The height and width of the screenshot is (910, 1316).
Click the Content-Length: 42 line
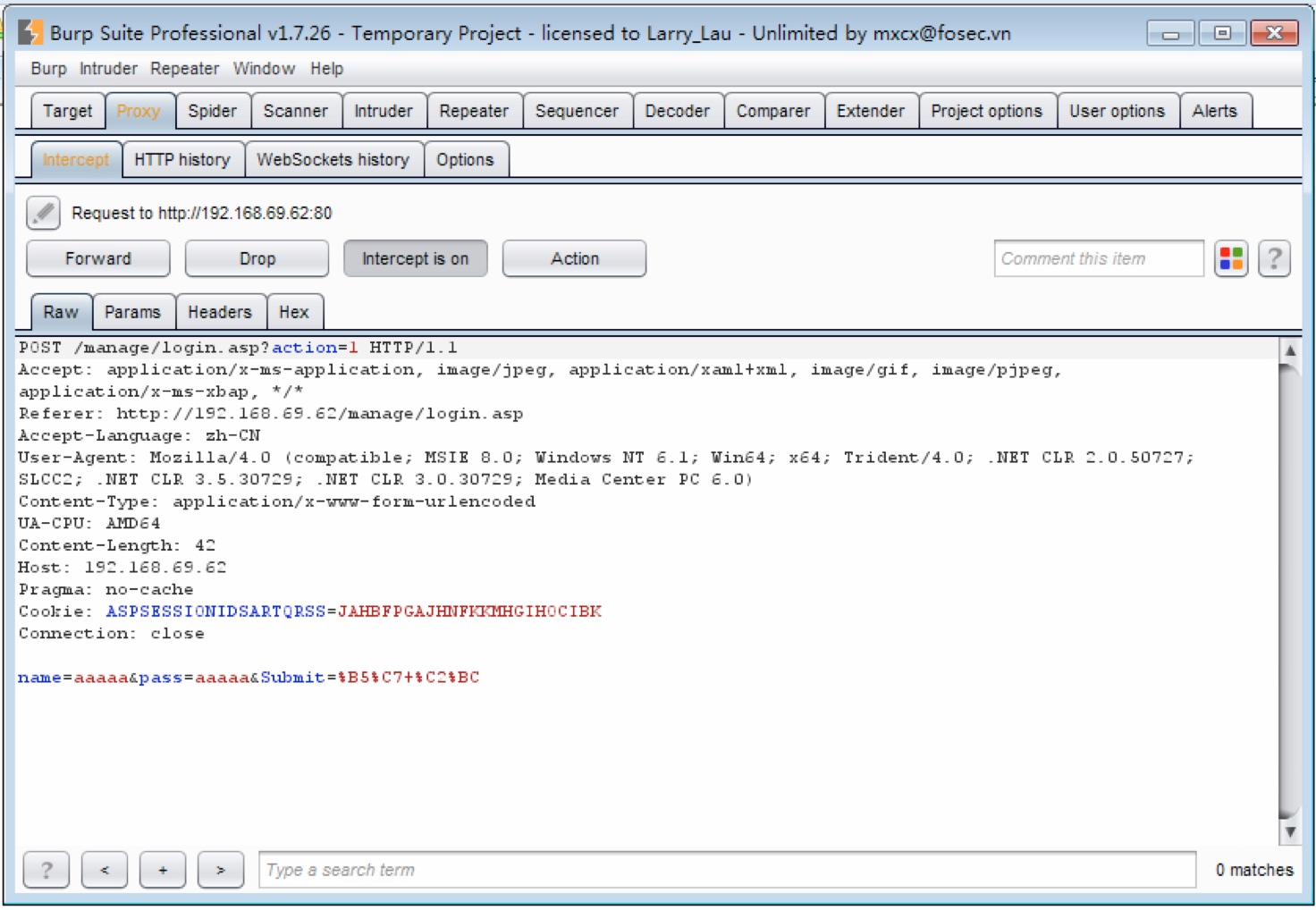pyautogui.click(x=117, y=545)
